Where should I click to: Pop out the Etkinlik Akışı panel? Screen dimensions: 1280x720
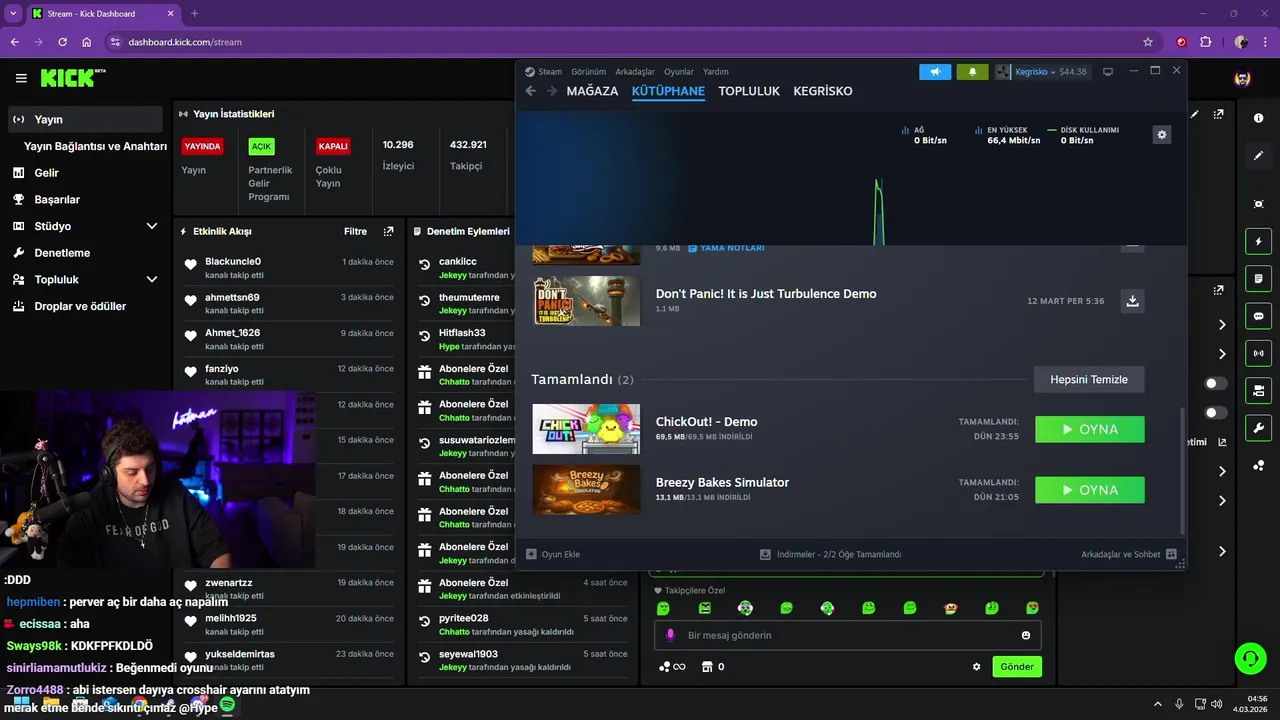click(388, 231)
